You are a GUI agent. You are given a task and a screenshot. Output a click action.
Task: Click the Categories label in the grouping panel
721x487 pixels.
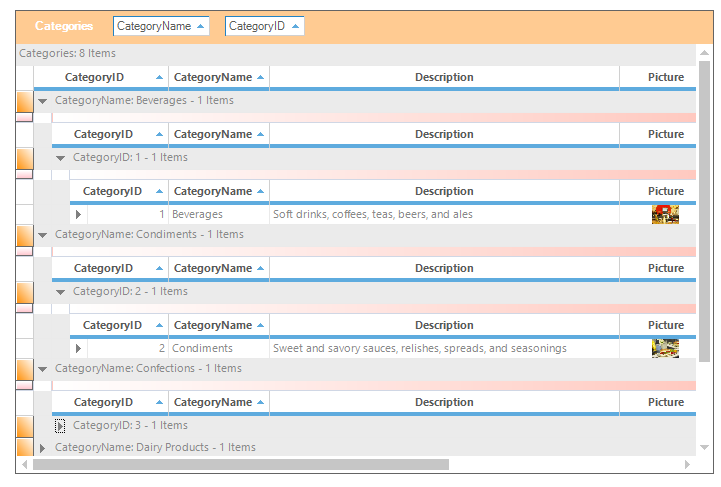tap(64, 27)
